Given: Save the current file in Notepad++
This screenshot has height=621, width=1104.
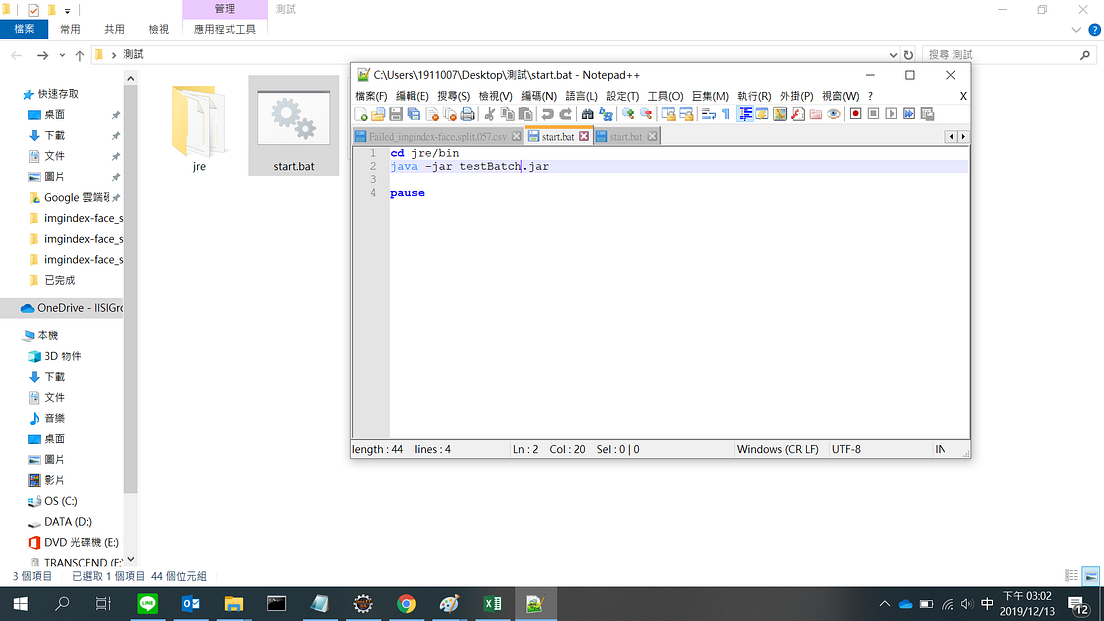Looking at the screenshot, I should (x=396, y=114).
